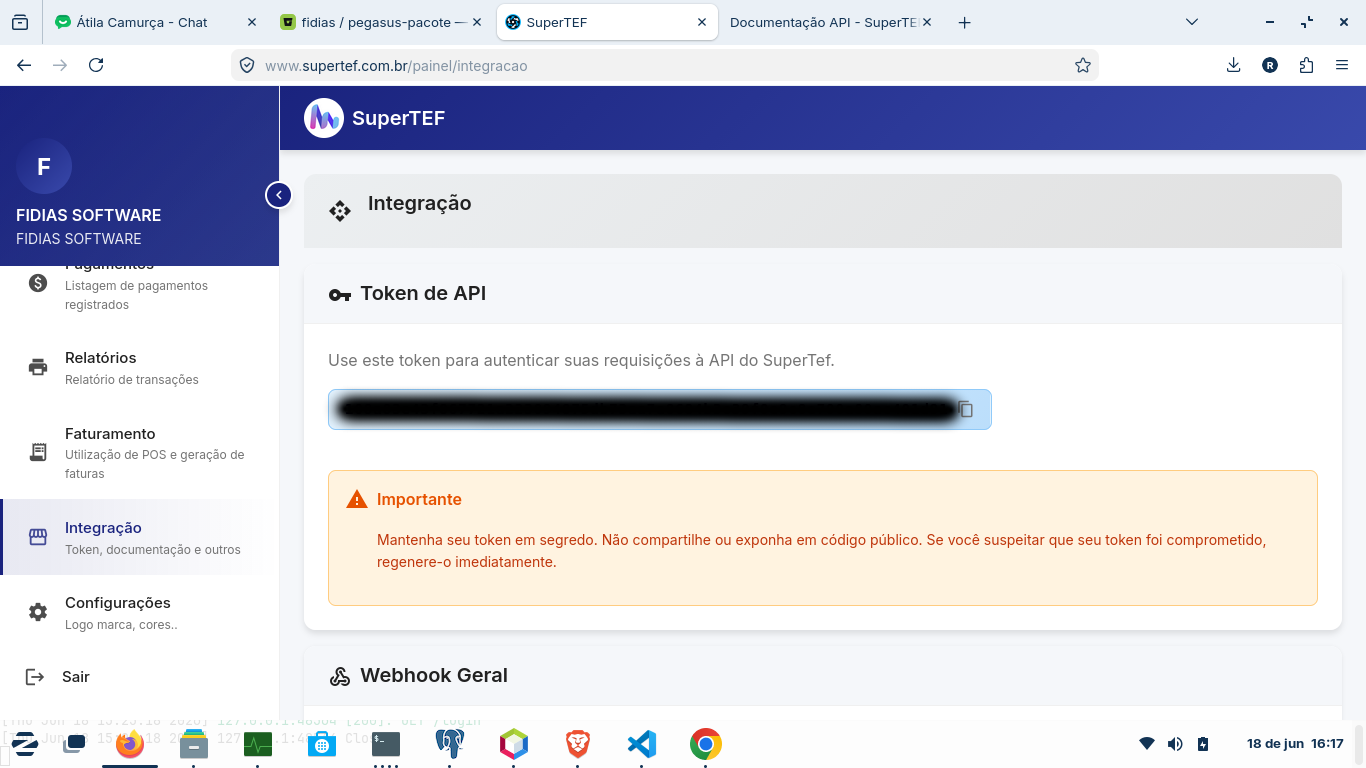Close the SuperTEF browser tab

(x=702, y=22)
